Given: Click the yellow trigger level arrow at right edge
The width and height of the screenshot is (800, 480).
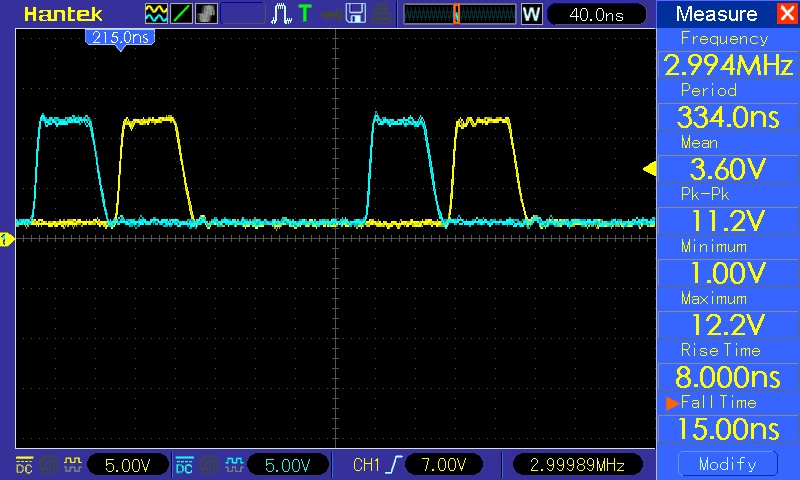Looking at the screenshot, I should 649,169.
